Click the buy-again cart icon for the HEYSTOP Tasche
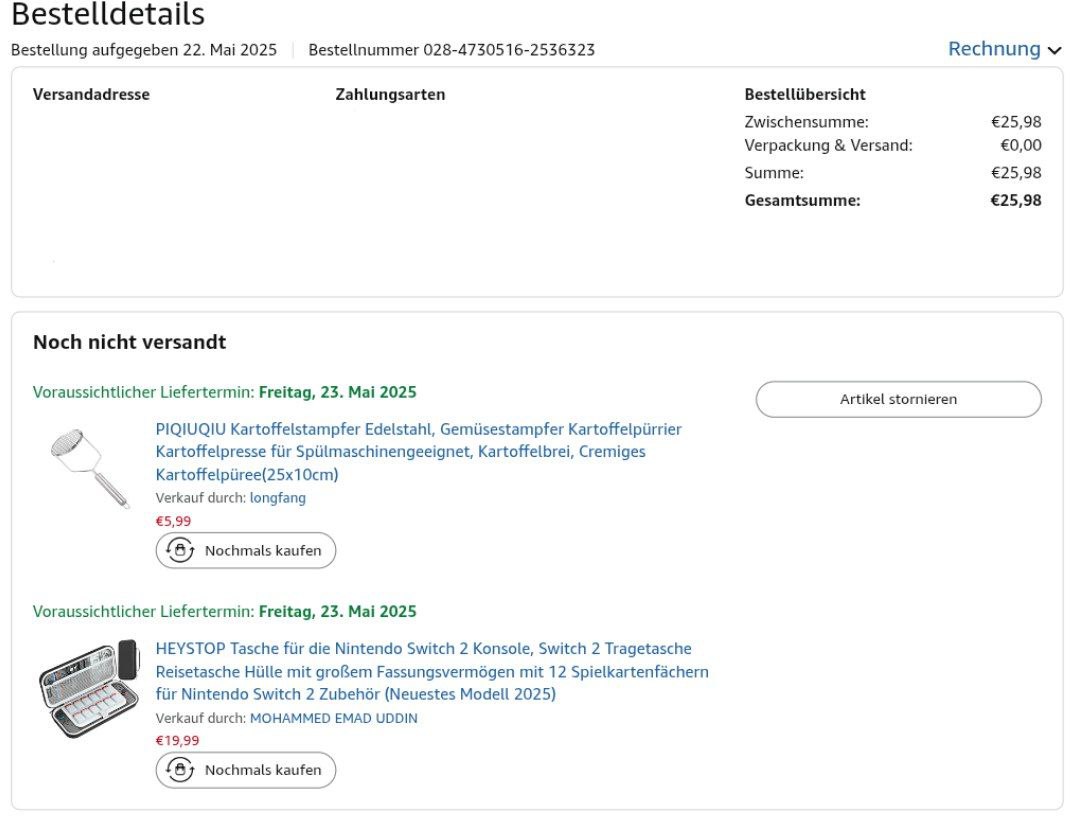The height and width of the screenshot is (816, 1080). 180,770
